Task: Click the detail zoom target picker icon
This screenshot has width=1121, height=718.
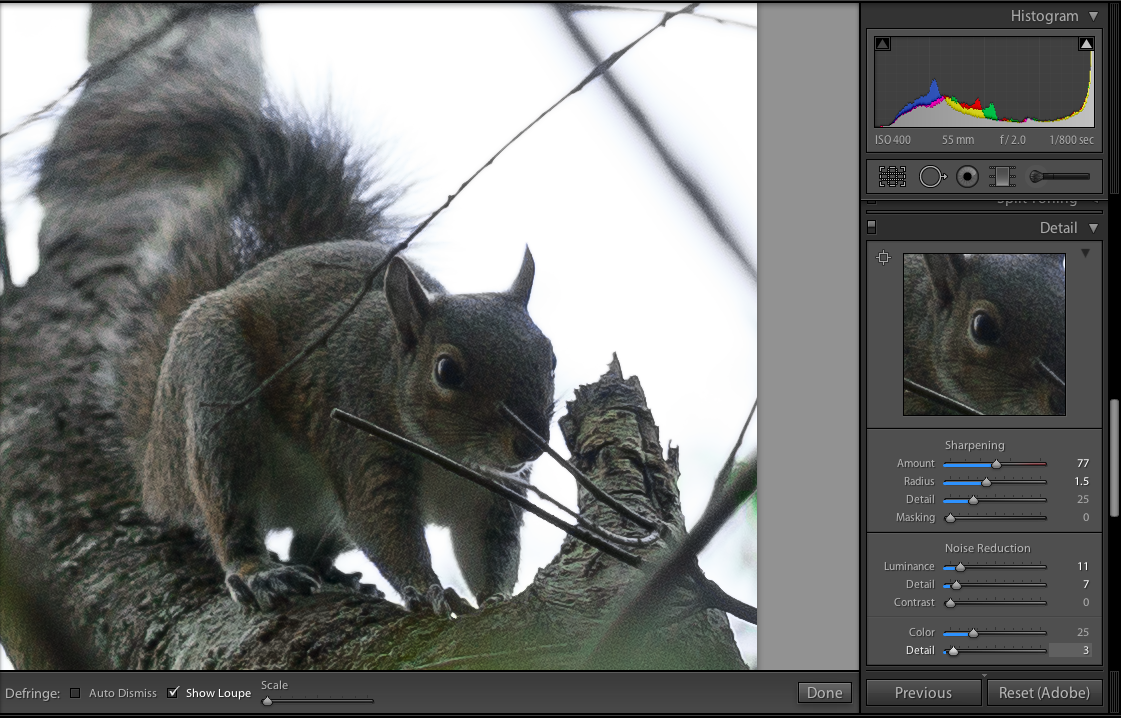Action: click(x=883, y=258)
